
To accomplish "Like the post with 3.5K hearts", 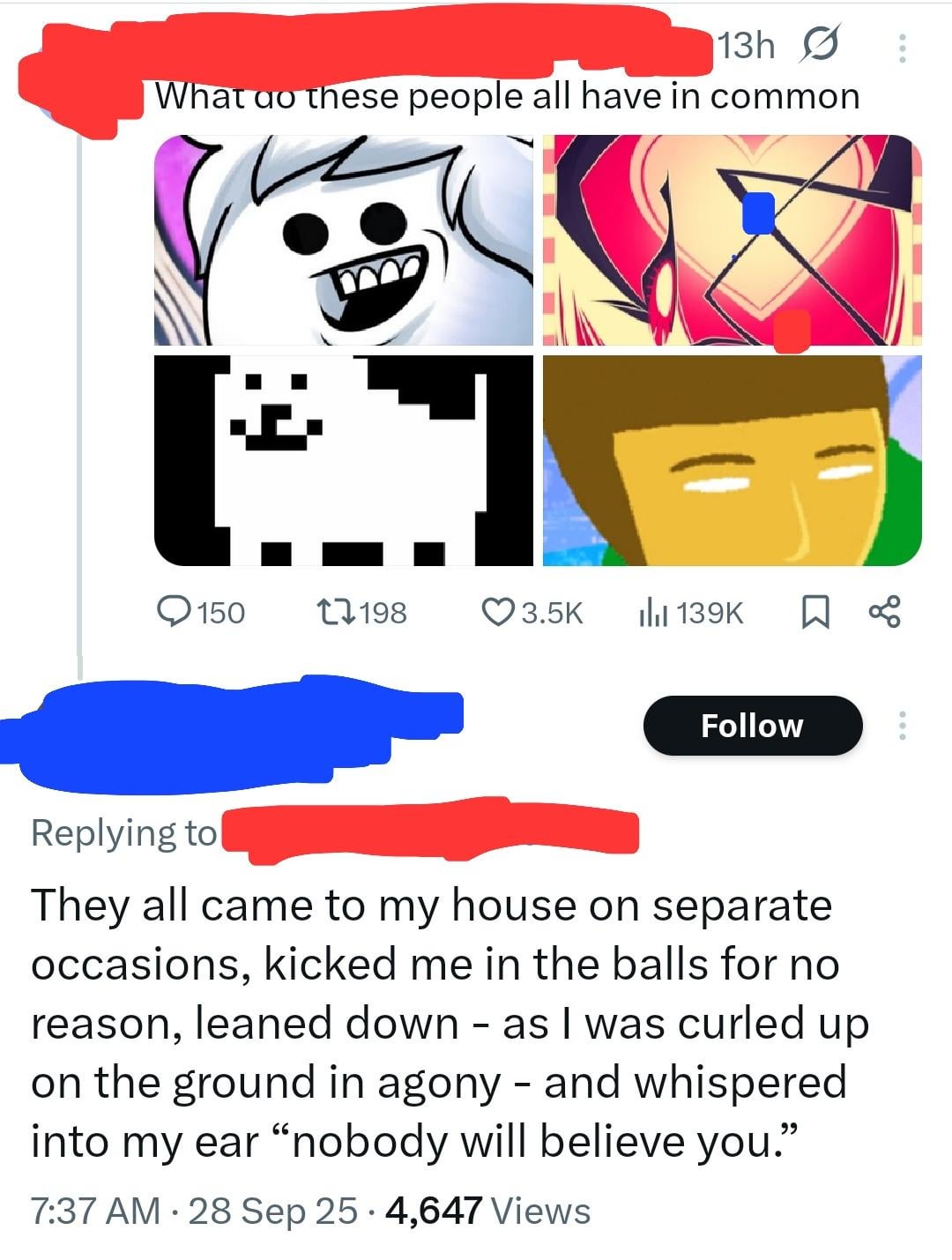I will [x=533, y=612].
